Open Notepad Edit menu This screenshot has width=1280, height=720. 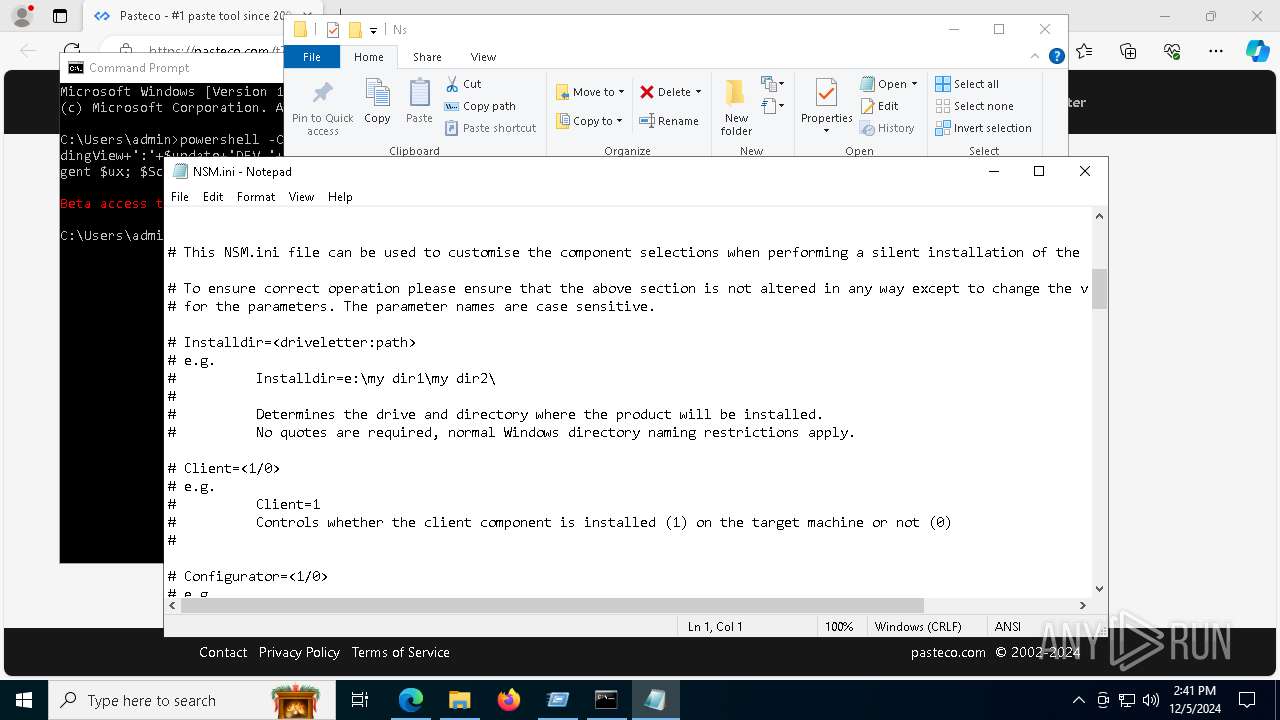pos(213,197)
